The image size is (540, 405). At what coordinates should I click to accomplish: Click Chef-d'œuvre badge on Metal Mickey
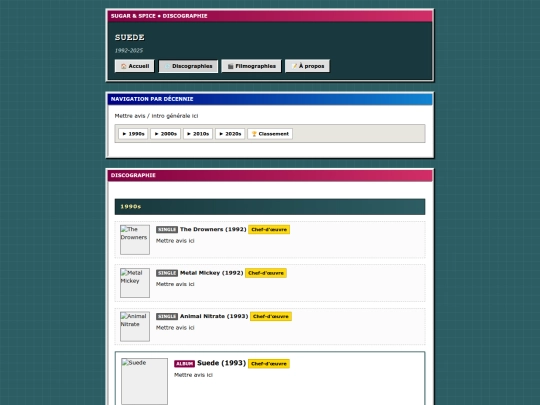[266, 273]
